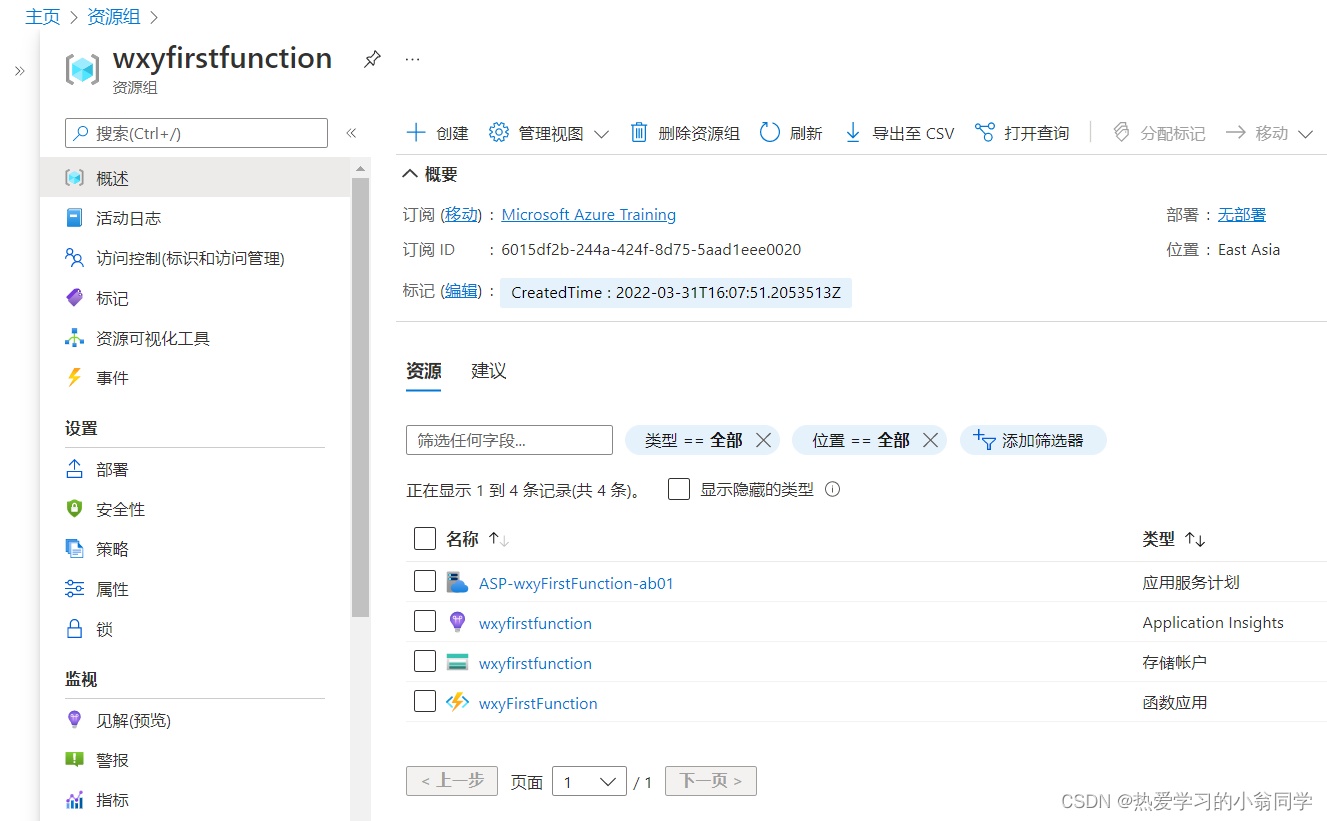Open the wxyfirstfunction storage account resource
1327x821 pixels.
(535, 663)
